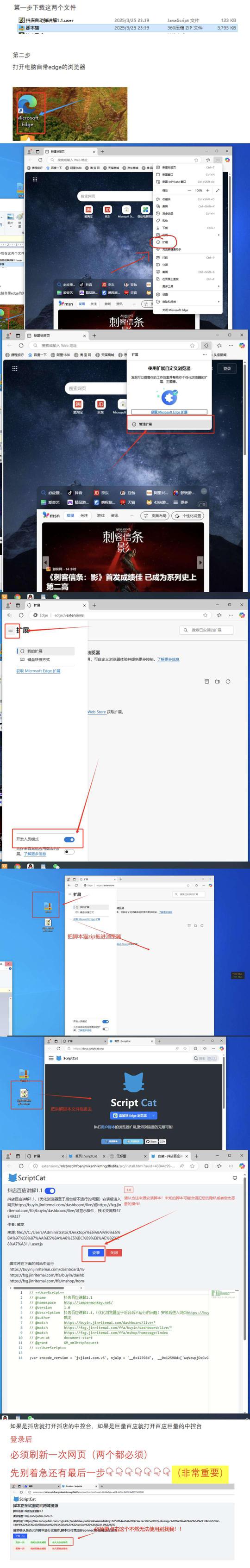Open the Microsoft Edge desktop shortcut icon
Image resolution: width=250 pixels, height=1568 pixels.
[x=27, y=111]
